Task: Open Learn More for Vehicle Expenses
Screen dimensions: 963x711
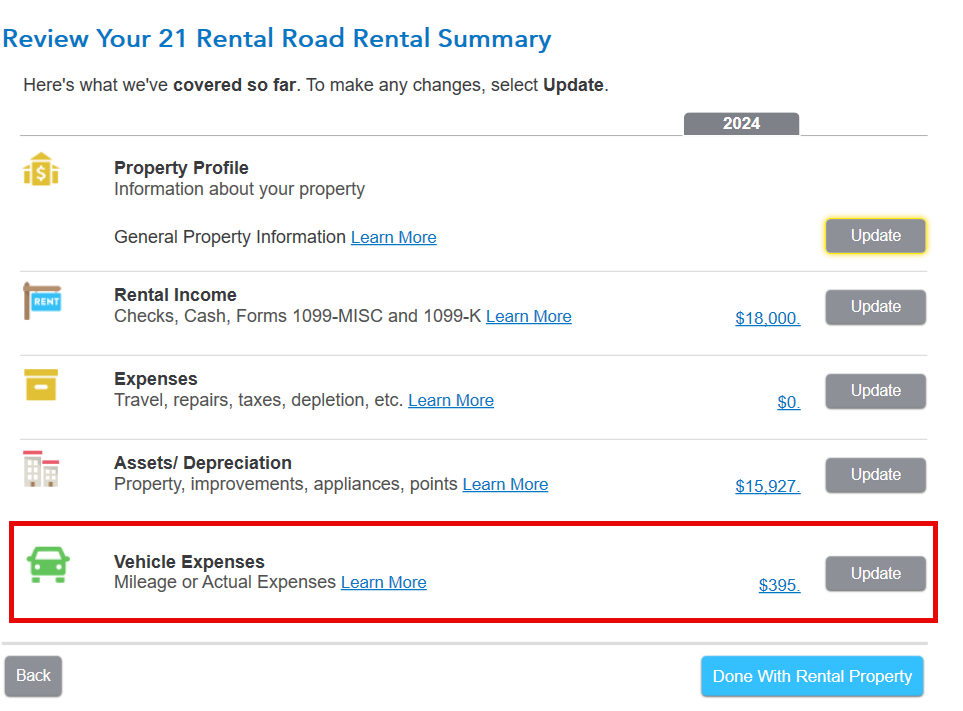Action: (384, 583)
